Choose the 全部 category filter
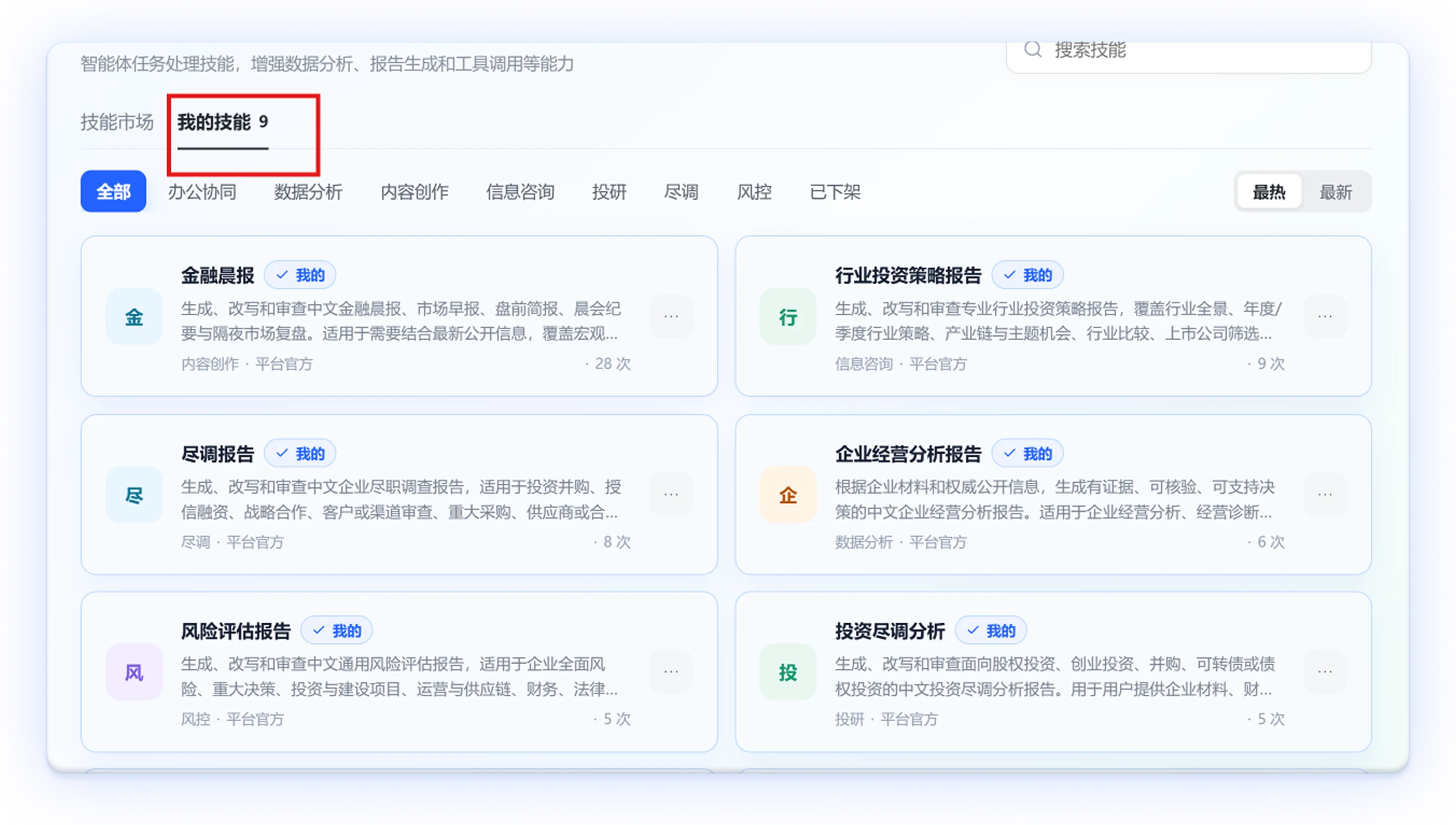 pyautogui.click(x=113, y=191)
